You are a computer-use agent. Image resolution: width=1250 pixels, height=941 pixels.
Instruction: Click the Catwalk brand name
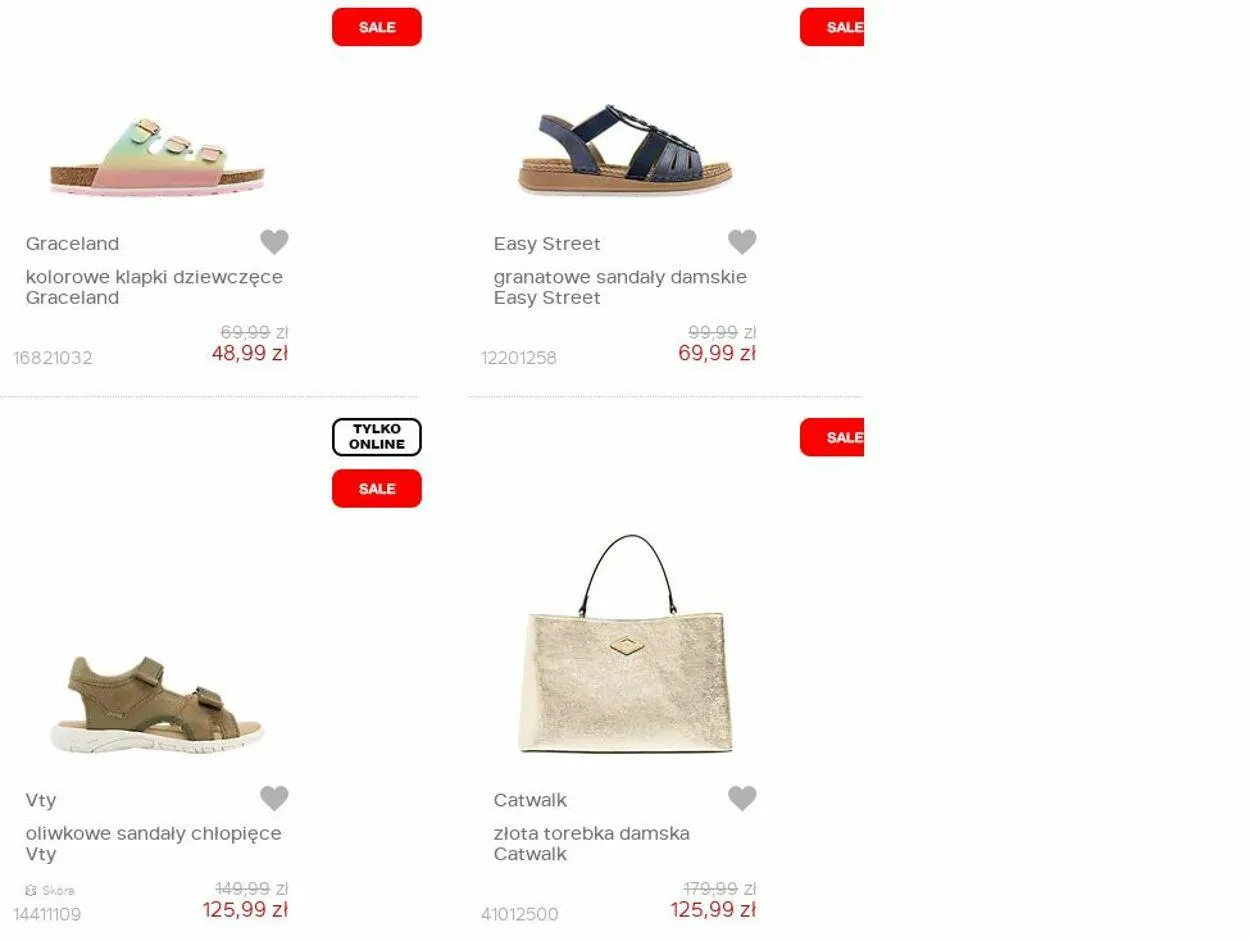click(530, 800)
